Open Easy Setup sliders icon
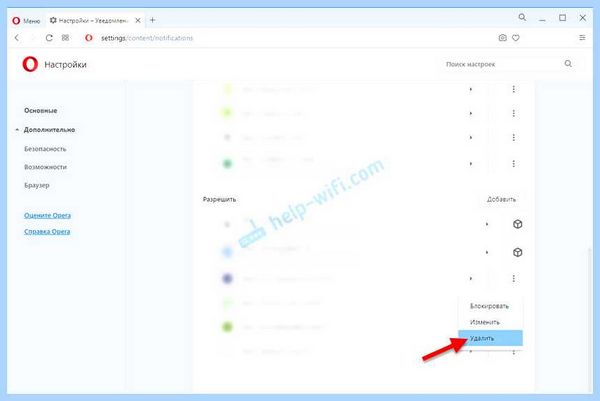 [x=582, y=37]
